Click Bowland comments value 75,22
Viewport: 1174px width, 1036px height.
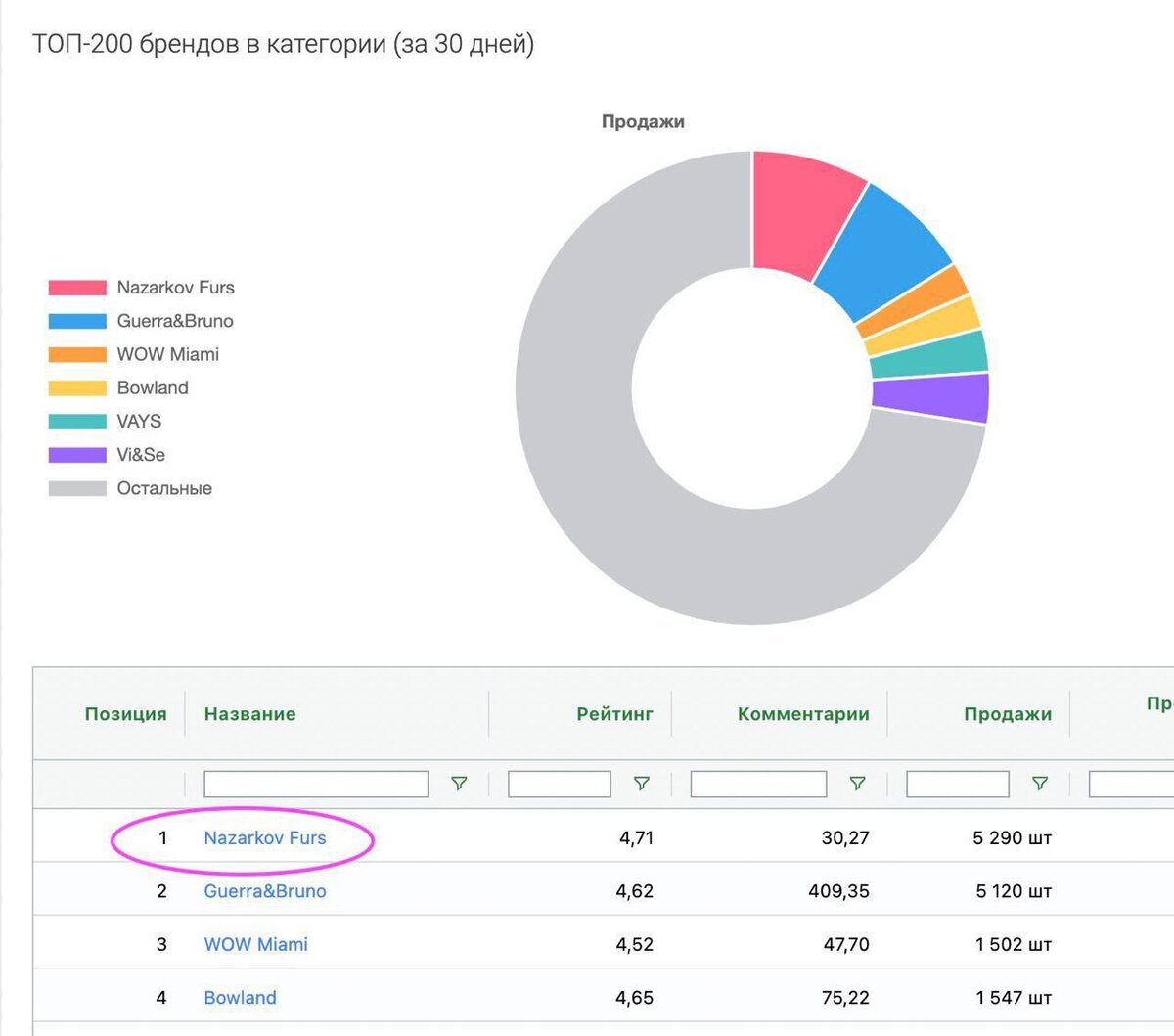pyautogui.click(x=845, y=998)
